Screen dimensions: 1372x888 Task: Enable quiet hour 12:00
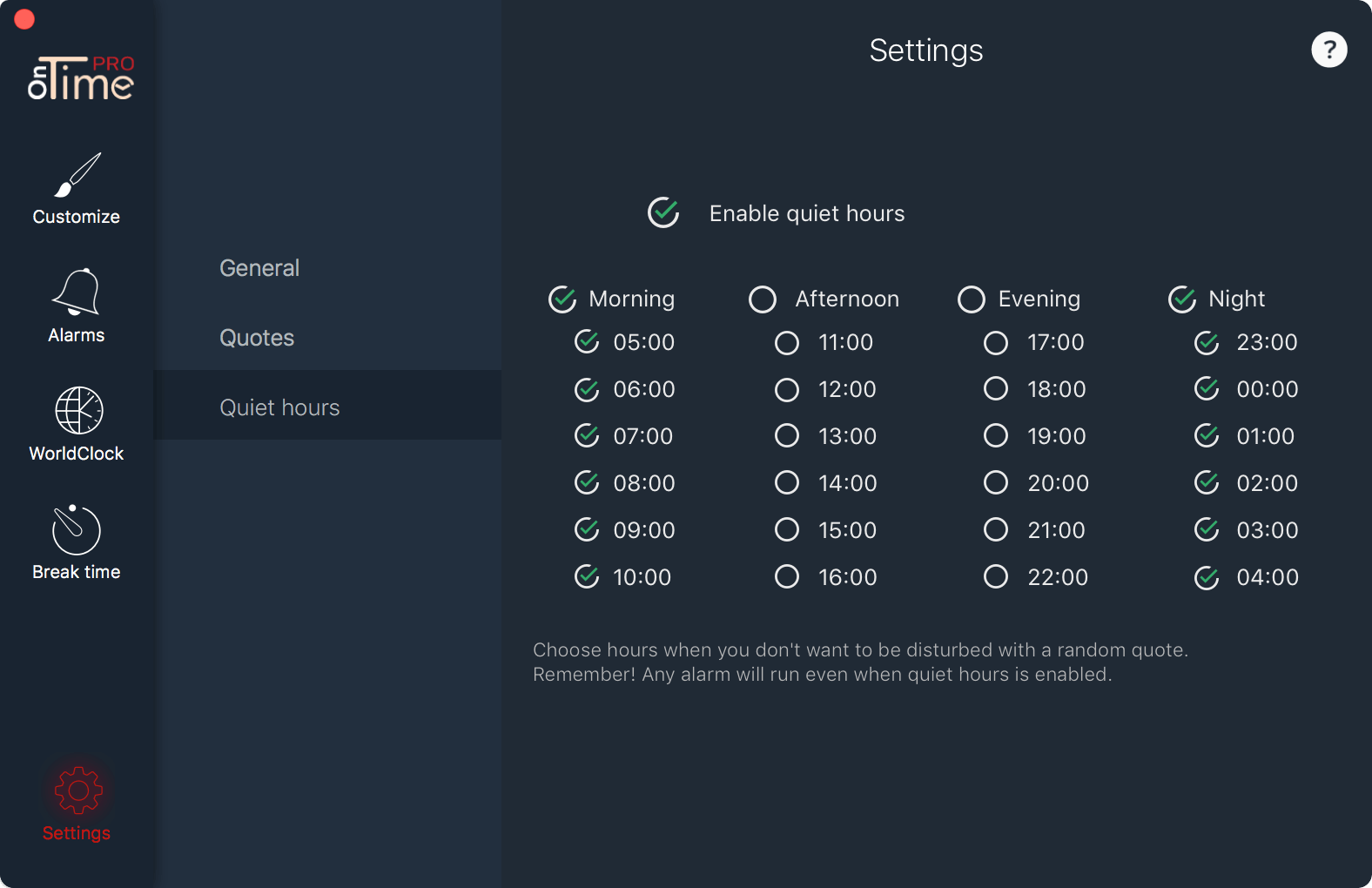click(x=787, y=390)
